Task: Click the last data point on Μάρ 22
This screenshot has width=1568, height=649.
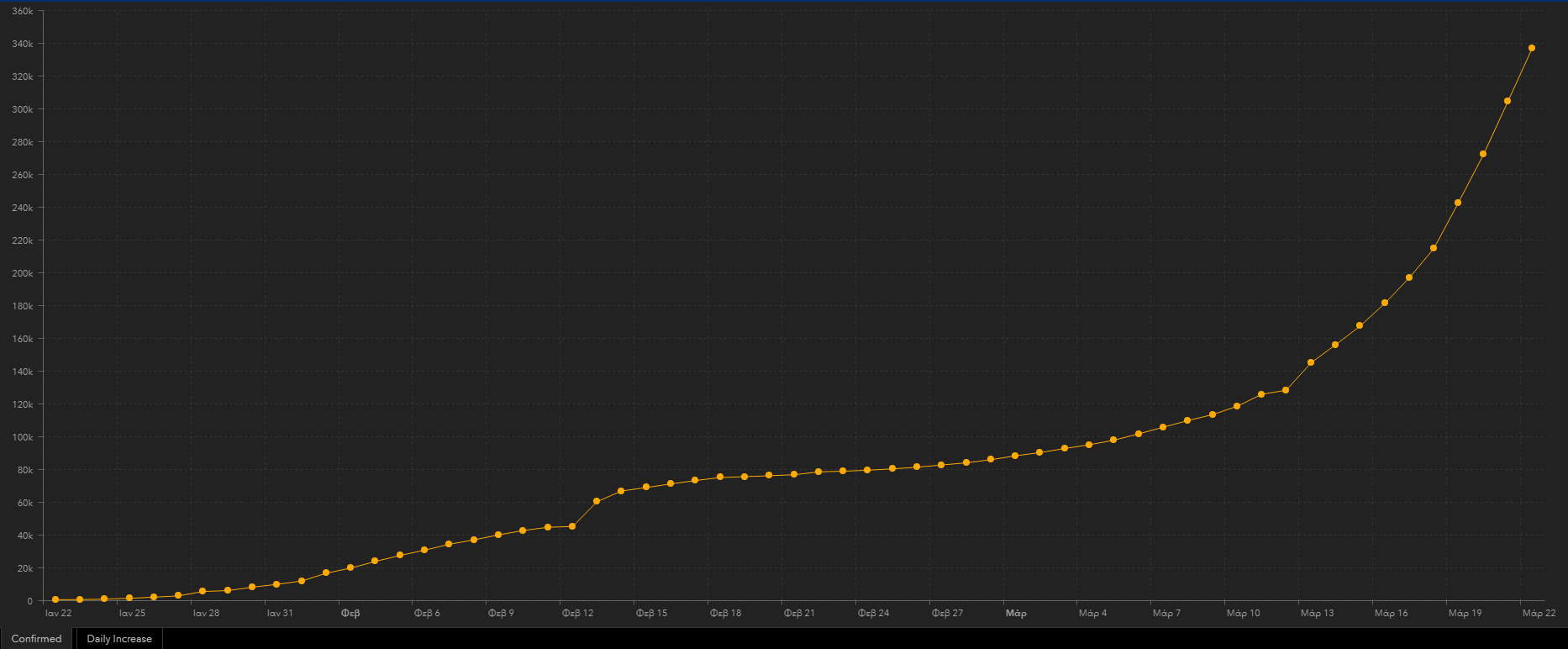Action: pos(1531,48)
